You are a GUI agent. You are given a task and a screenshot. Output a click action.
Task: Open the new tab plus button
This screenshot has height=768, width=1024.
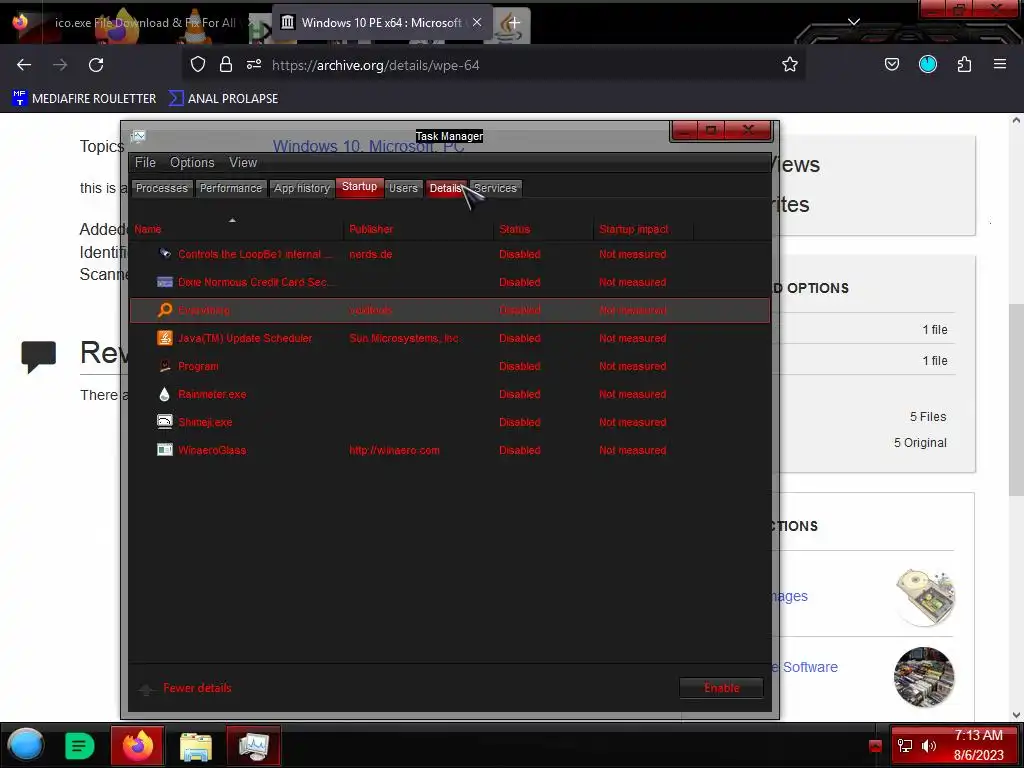(x=513, y=23)
